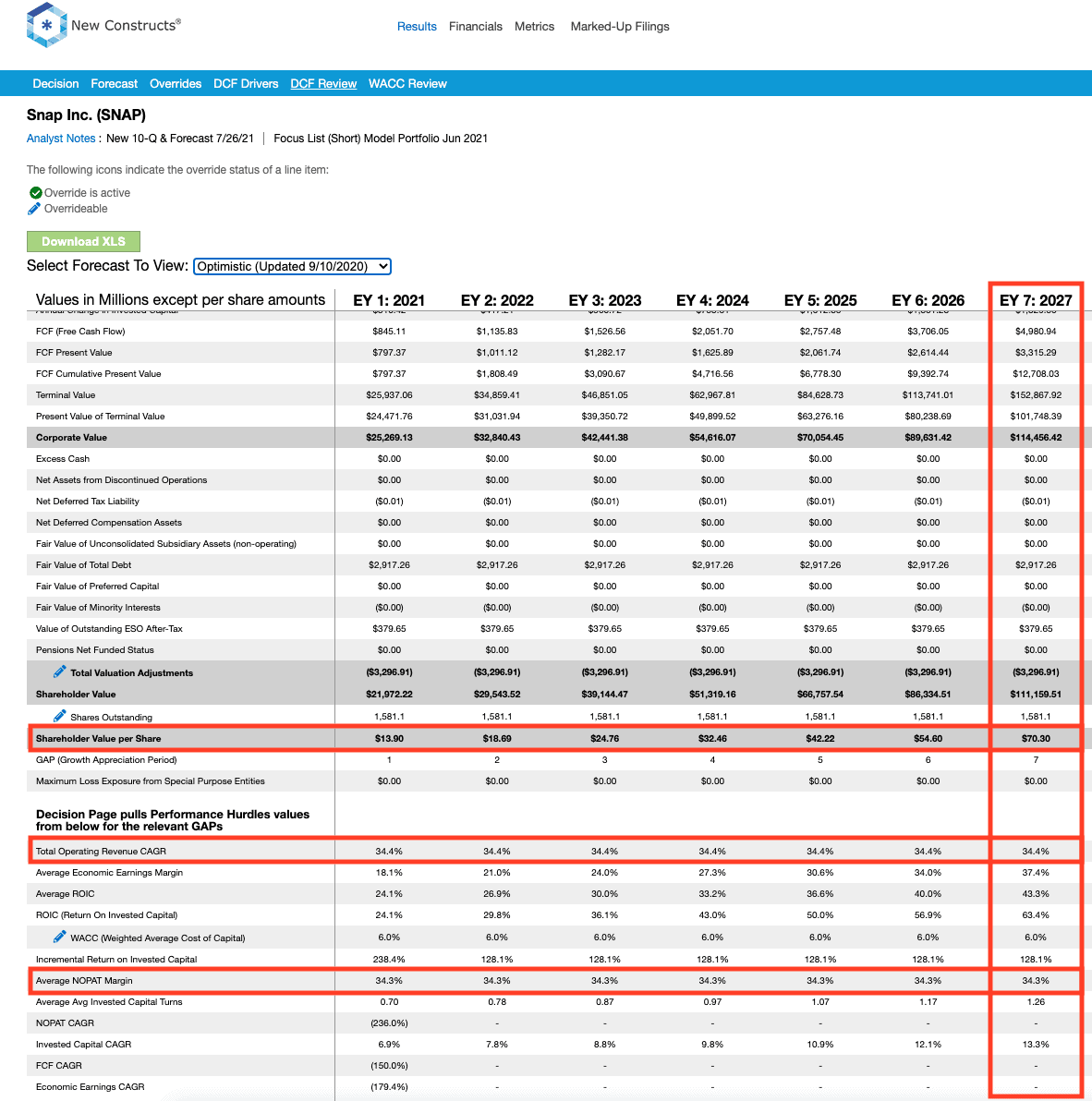
Task: Click pencil icon beside Shares Outstanding
Action: (60, 716)
